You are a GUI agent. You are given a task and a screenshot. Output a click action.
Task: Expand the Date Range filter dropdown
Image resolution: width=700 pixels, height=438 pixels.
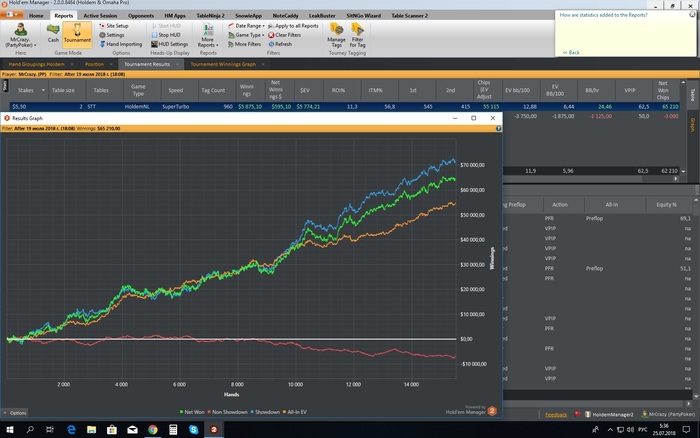pos(246,26)
